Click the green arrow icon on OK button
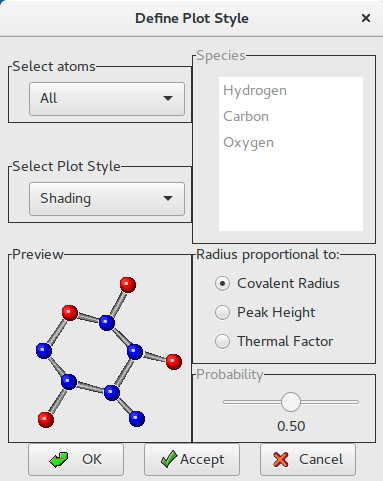 pyautogui.click(x=59, y=459)
